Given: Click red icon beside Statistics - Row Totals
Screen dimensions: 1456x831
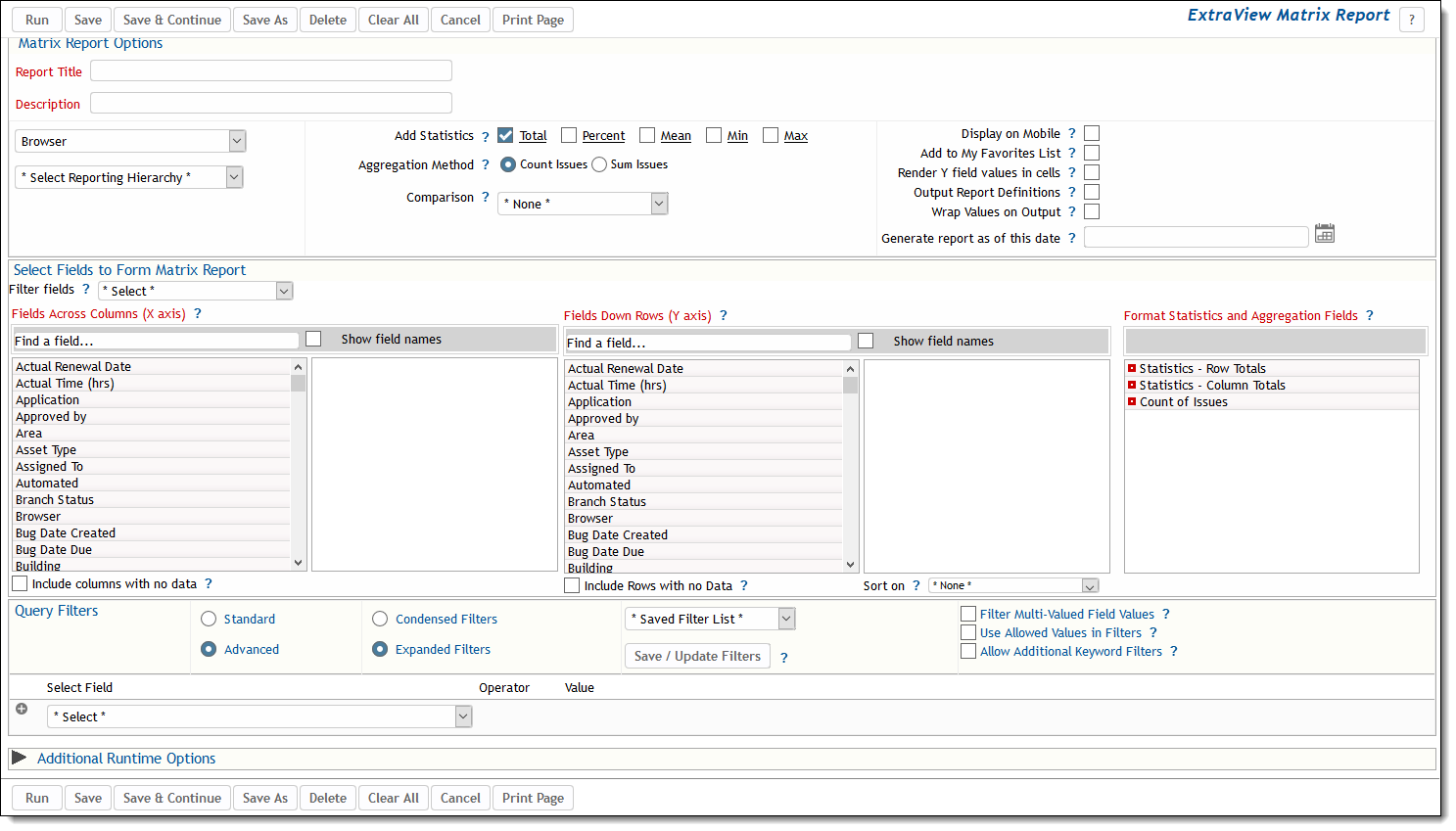Looking at the screenshot, I should click(1132, 368).
